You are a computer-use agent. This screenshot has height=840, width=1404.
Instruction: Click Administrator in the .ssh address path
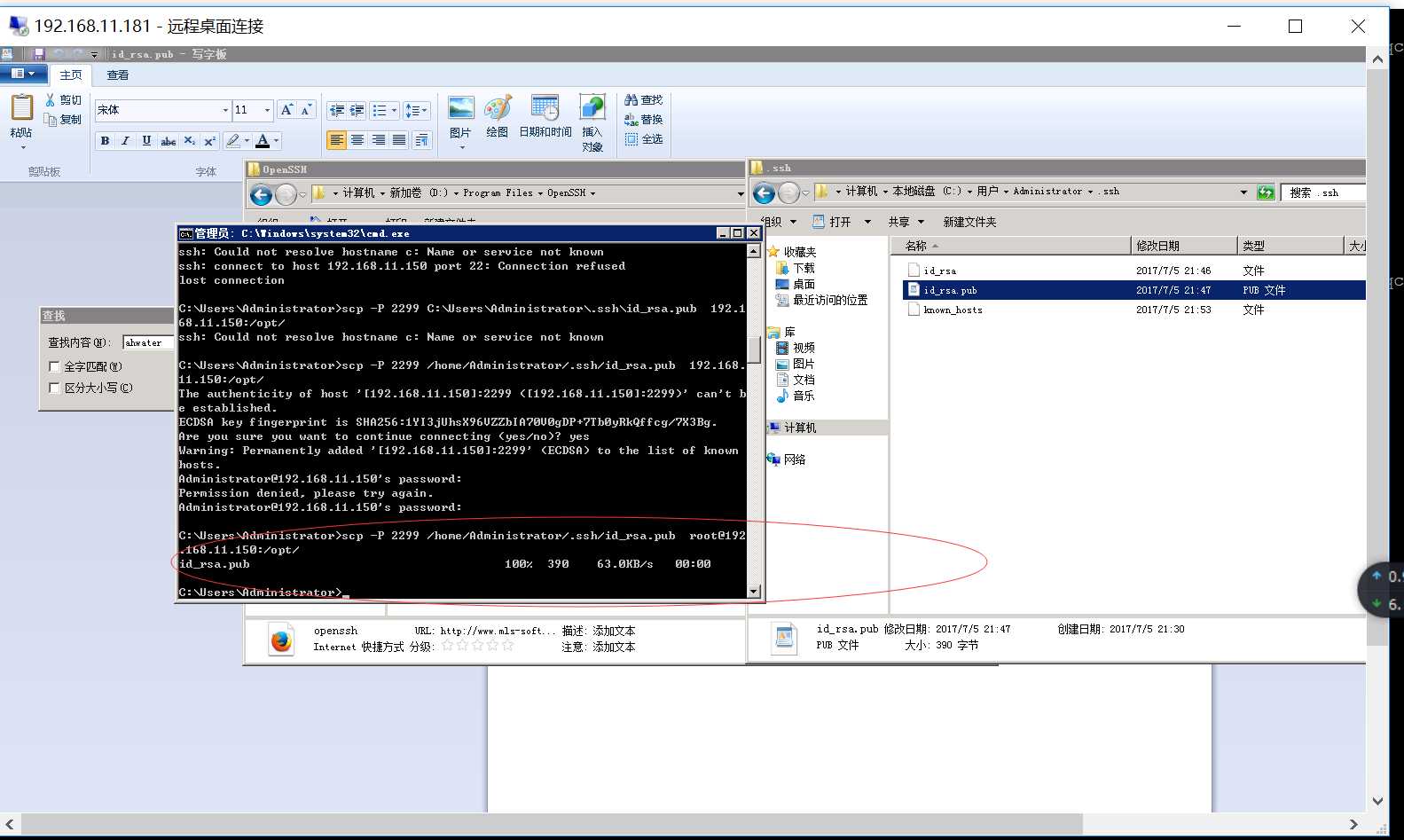[1047, 192]
